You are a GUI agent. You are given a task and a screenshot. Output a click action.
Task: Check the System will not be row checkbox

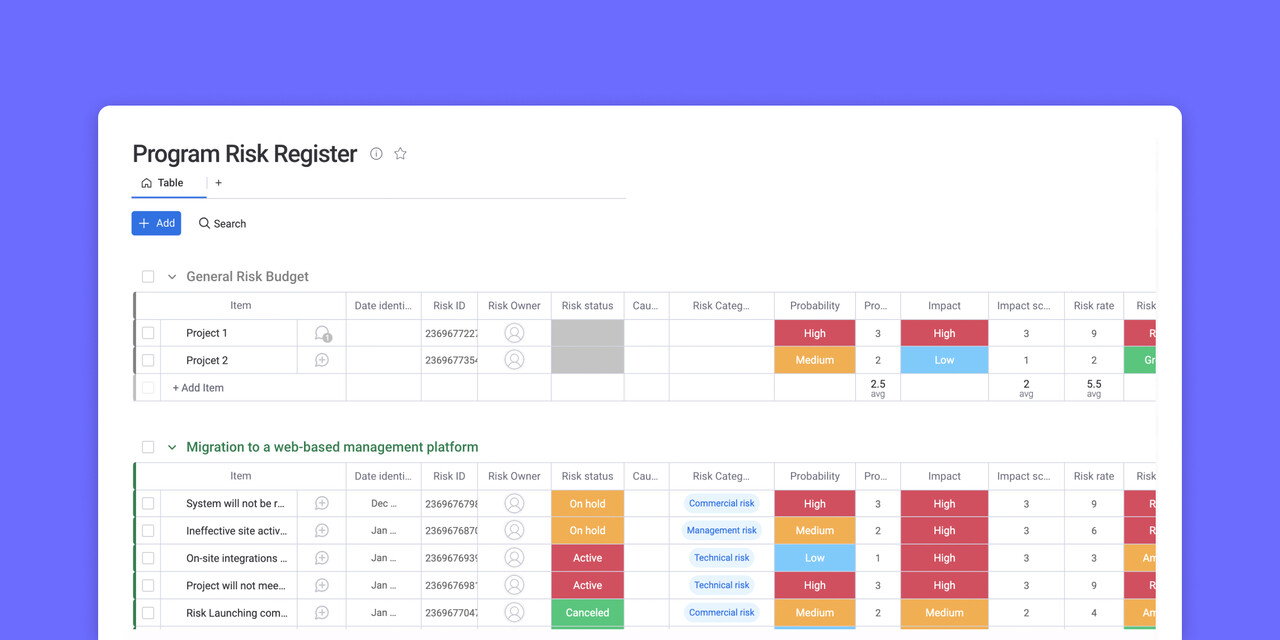(148, 504)
